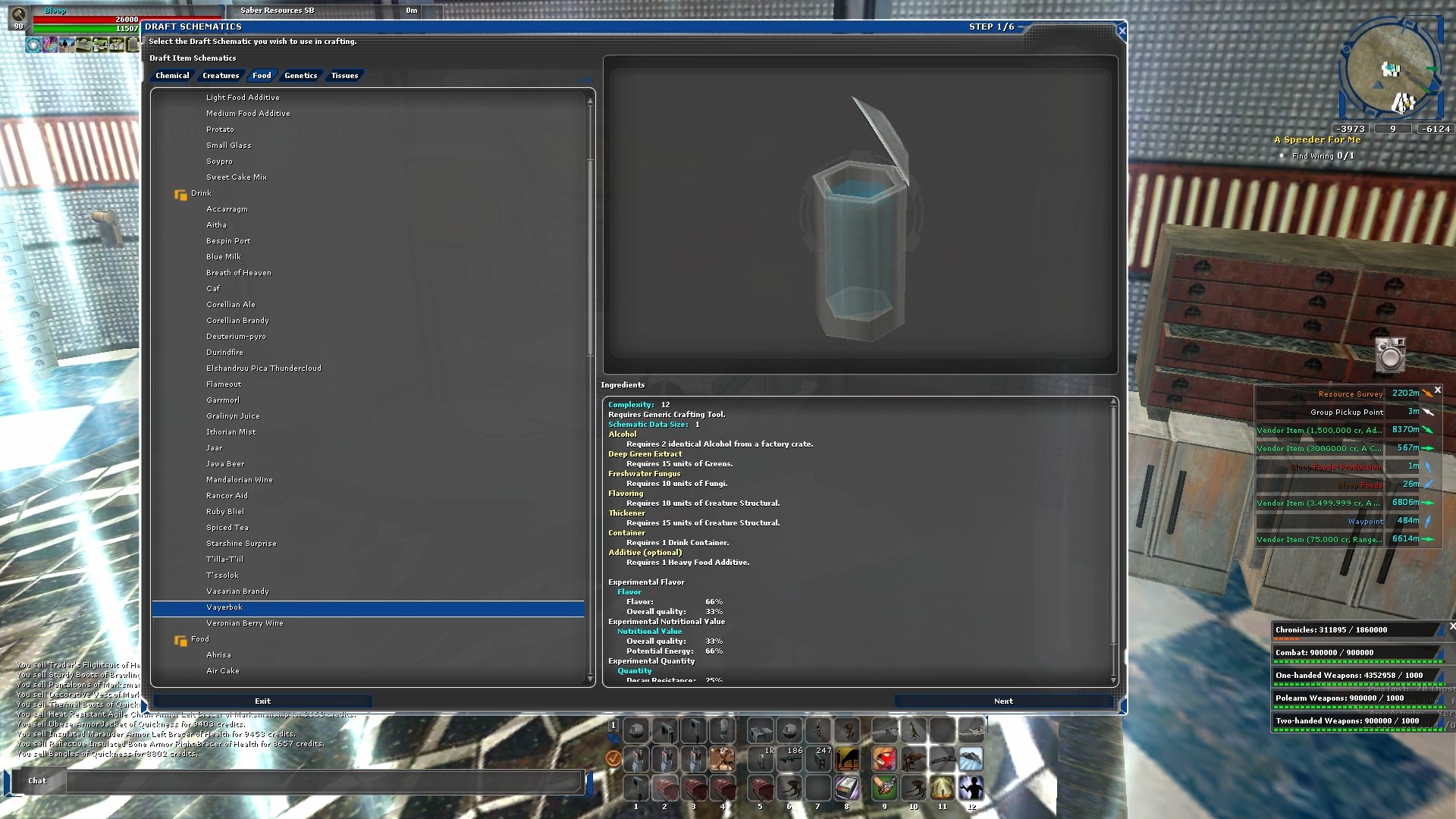Click the radar minimap in top right
Image resolution: width=1456 pixels, height=819 pixels.
point(1392,70)
